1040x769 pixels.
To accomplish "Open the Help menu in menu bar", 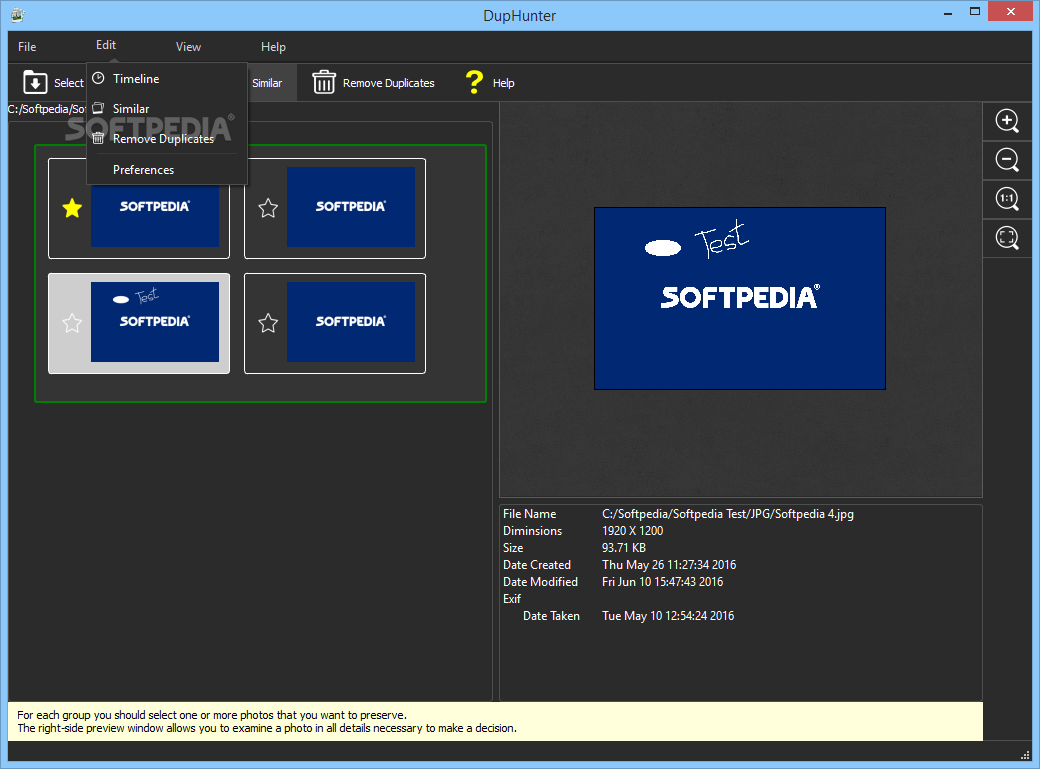I will pyautogui.click(x=273, y=46).
